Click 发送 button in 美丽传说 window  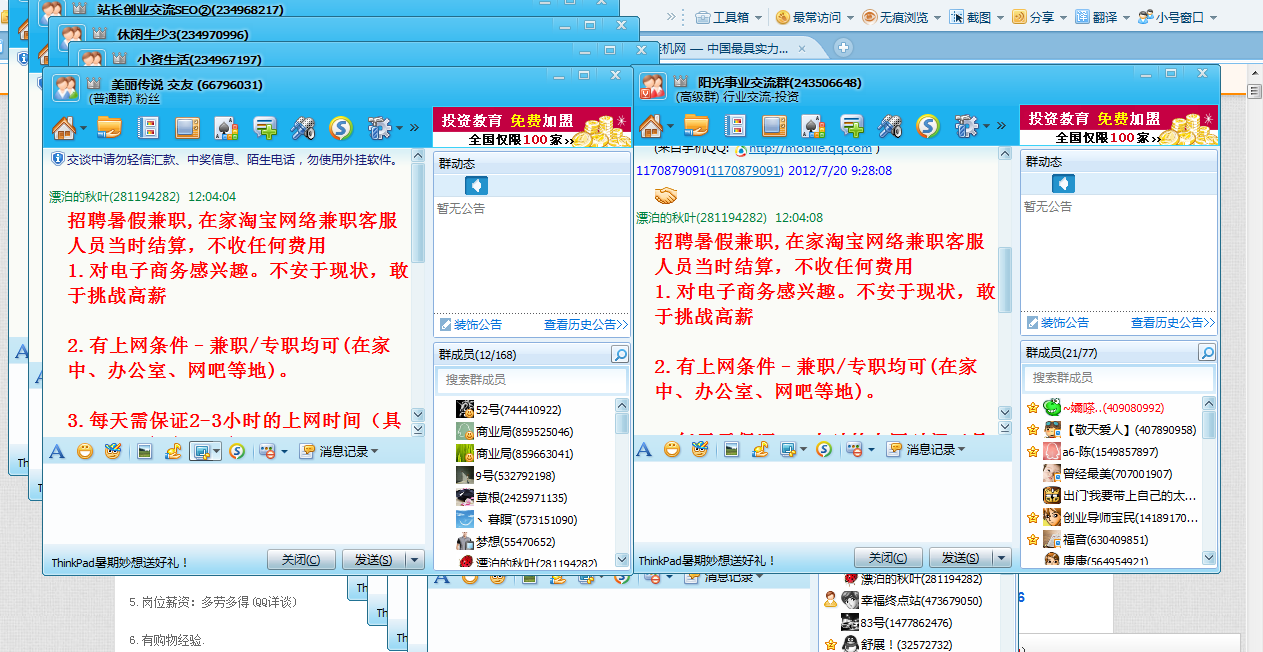click(374, 559)
